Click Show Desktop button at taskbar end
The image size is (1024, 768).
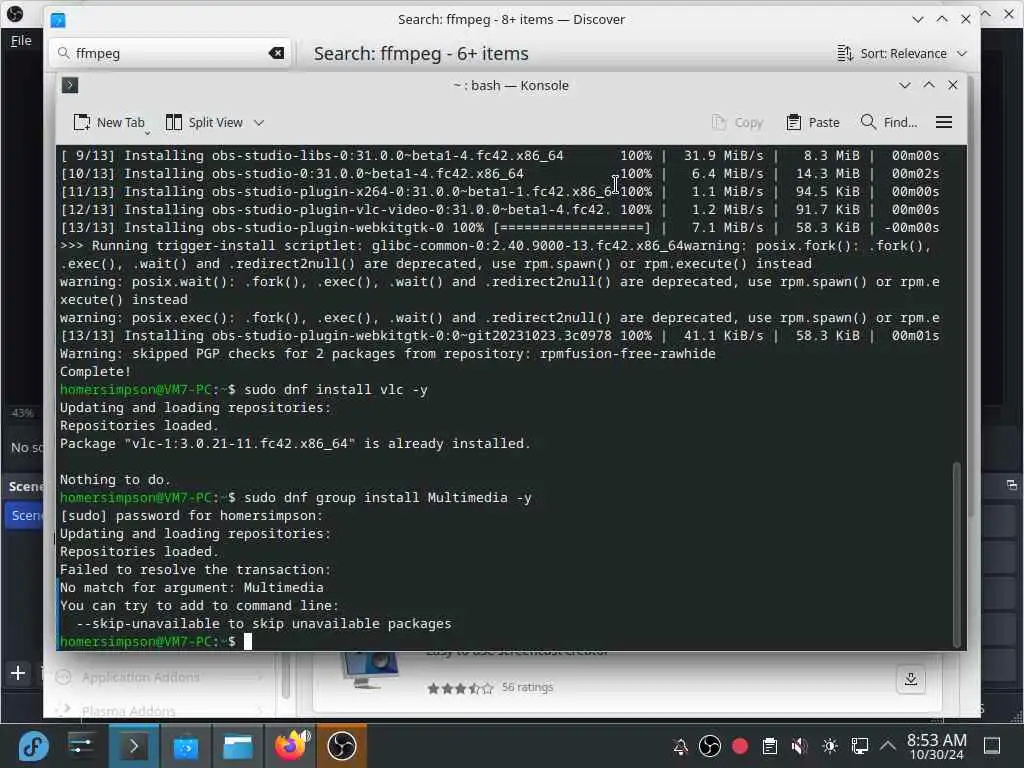coord(992,746)
